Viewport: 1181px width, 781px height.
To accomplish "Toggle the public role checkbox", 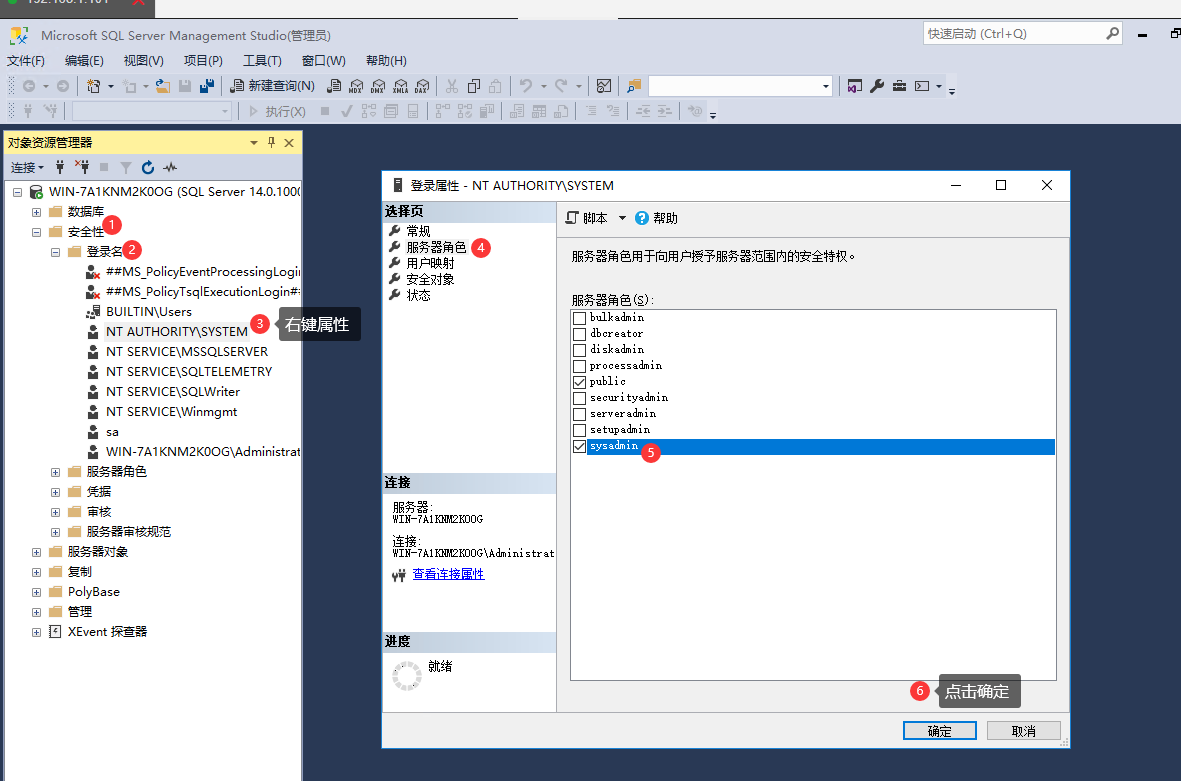I will pos(579,382).
